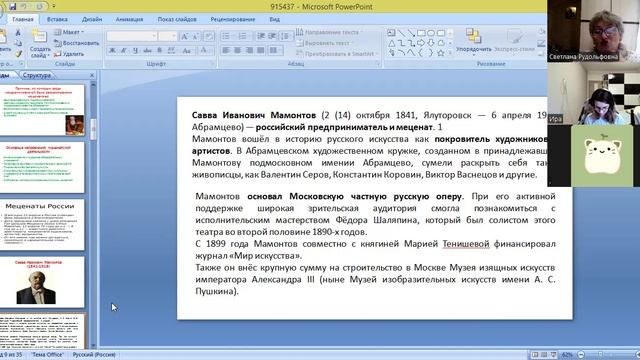The width and height of the screenshot is (640, 360).
Task: Click Преобразовать в SmartArt
Action: [337, 53]
